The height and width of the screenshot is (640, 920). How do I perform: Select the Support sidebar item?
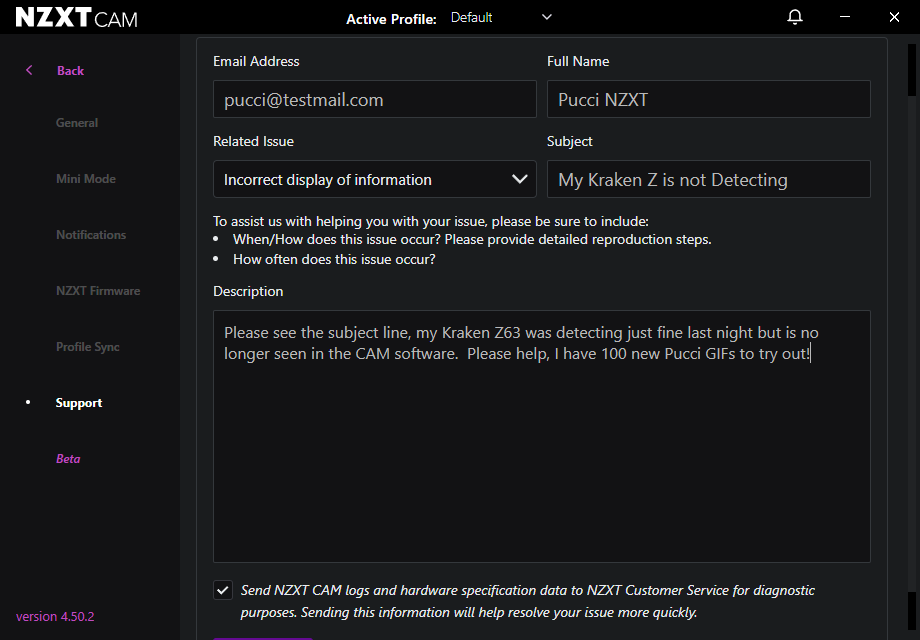point(79,403)
